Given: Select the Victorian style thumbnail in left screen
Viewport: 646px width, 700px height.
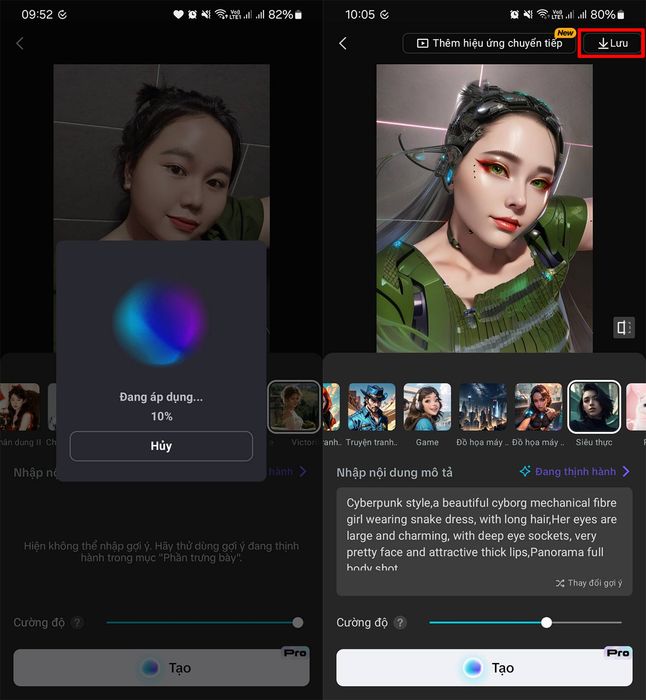Looking at the screenshot, I should (294, 407).
